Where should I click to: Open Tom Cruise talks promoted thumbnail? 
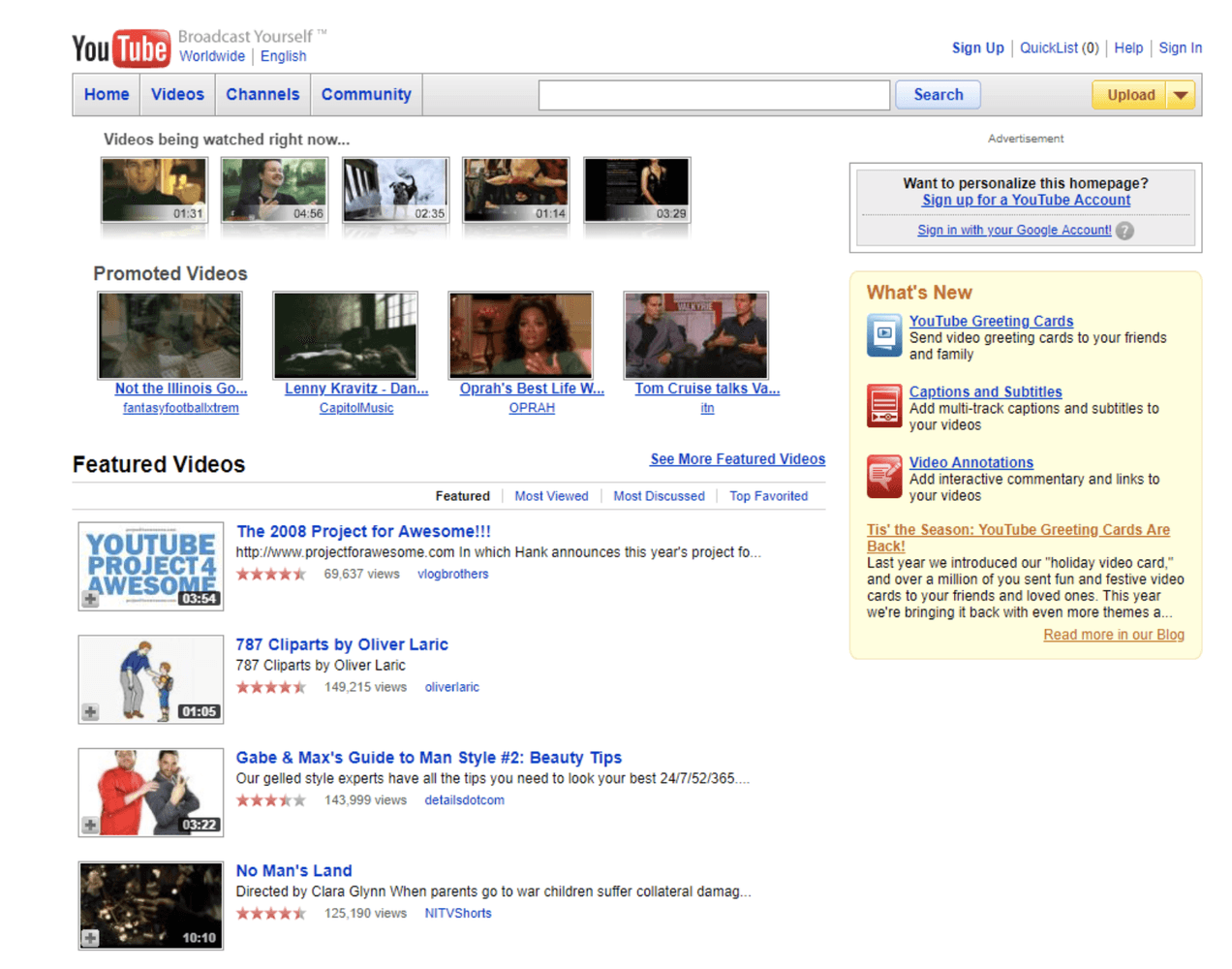tap(696, 335)
